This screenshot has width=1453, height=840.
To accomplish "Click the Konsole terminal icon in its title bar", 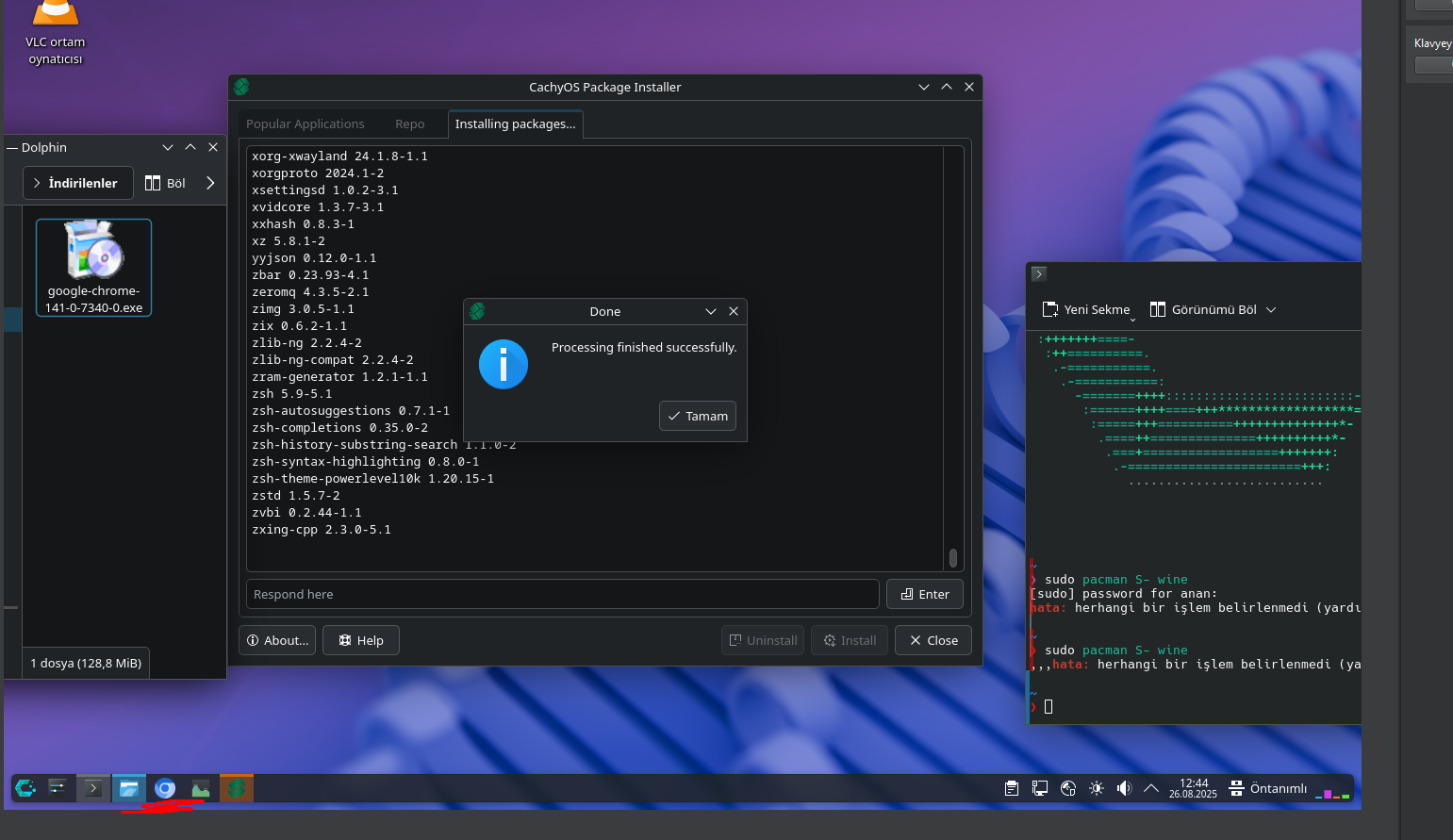I will pos(1039,274).
